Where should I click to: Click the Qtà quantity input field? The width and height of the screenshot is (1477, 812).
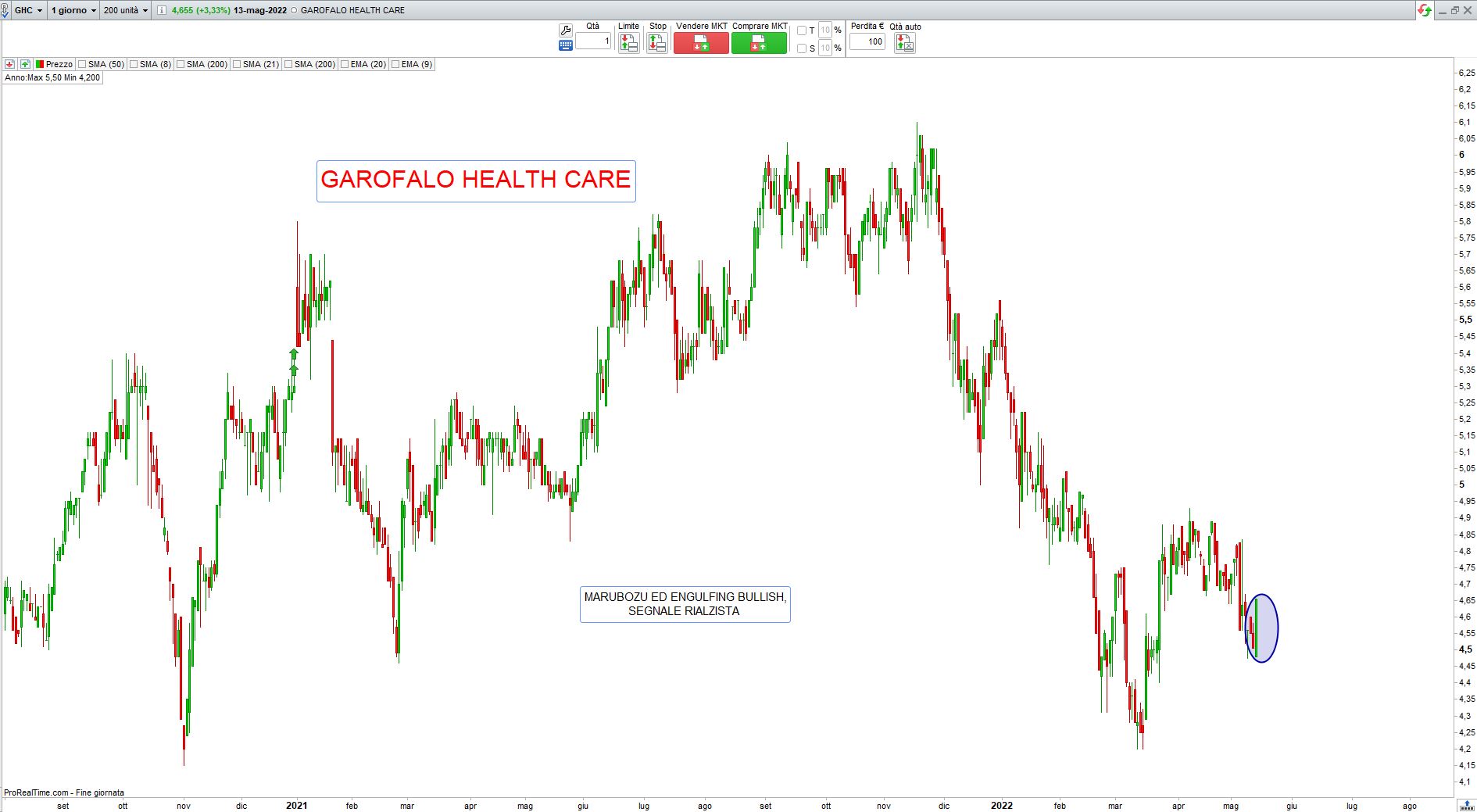coord(593,41)
